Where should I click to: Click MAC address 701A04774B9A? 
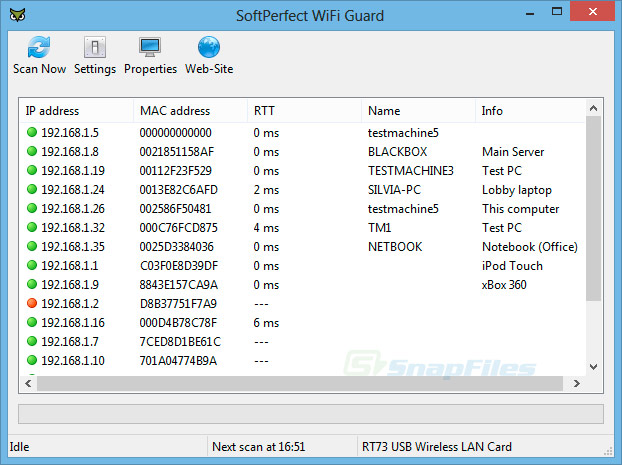coord(178,361)
